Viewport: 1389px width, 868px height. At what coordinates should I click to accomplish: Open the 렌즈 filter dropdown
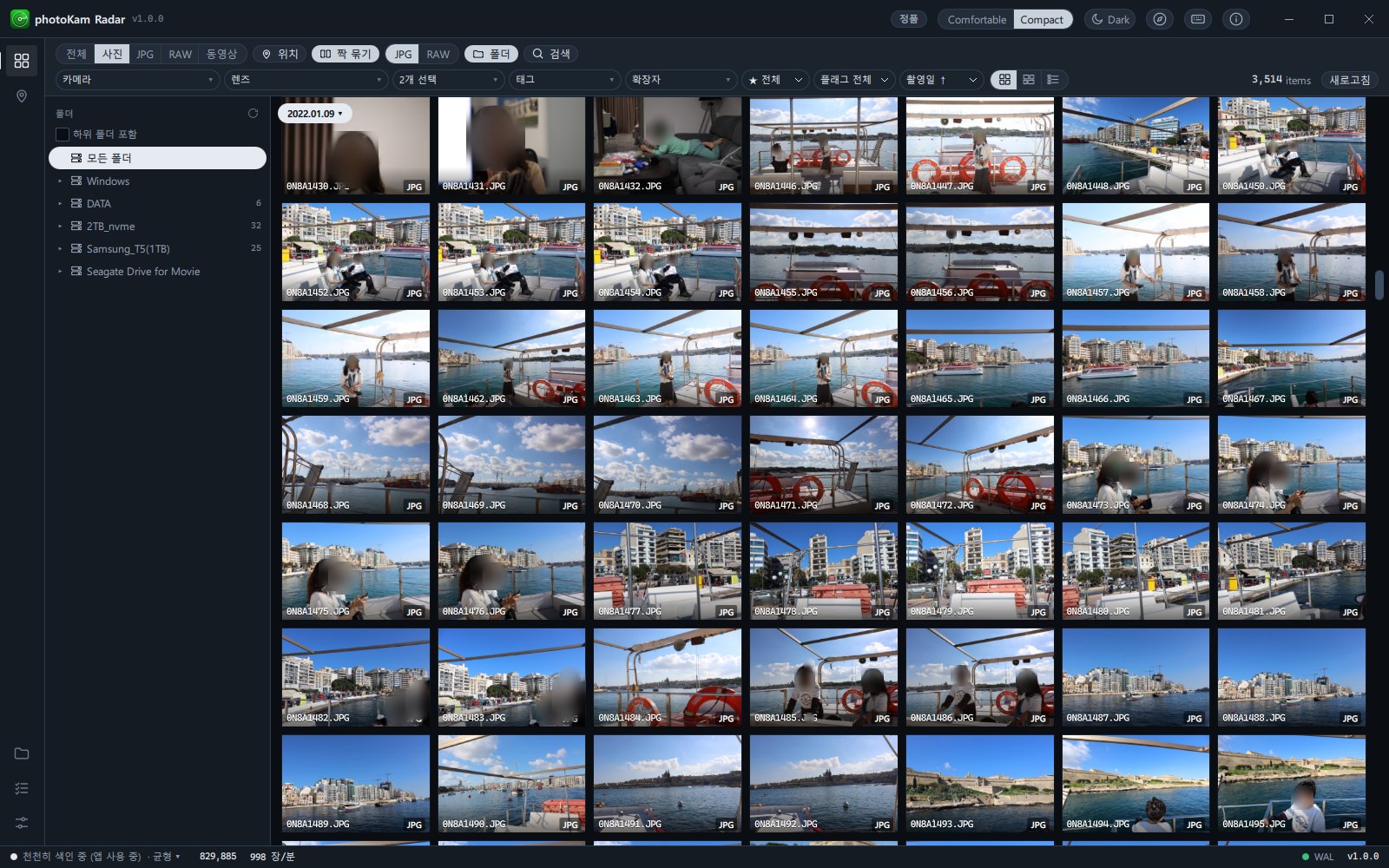tap(306, 80)
